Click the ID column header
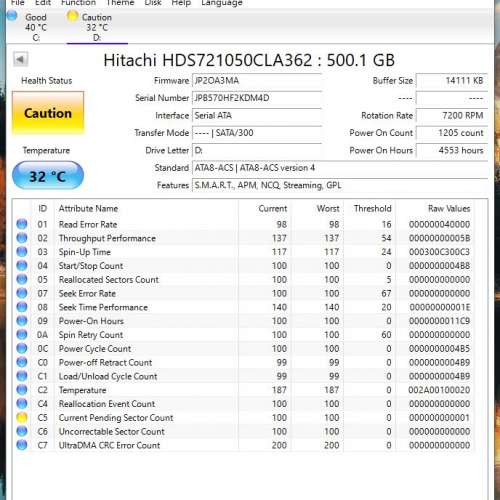This screenshot has width=500, height=500. click(42, 208)
